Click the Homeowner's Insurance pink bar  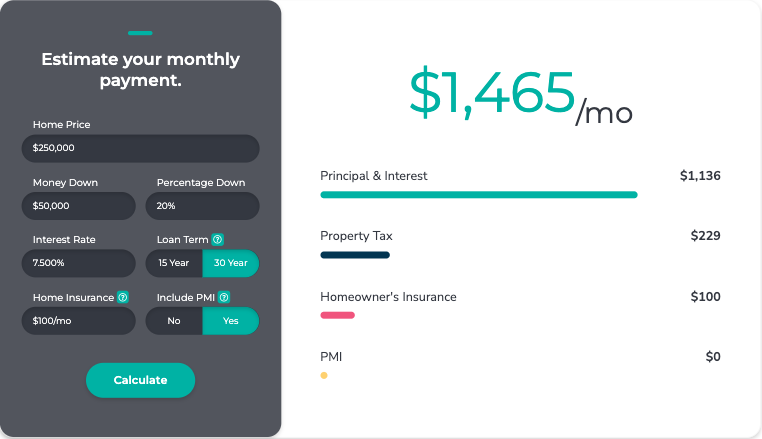pos(337,315)
